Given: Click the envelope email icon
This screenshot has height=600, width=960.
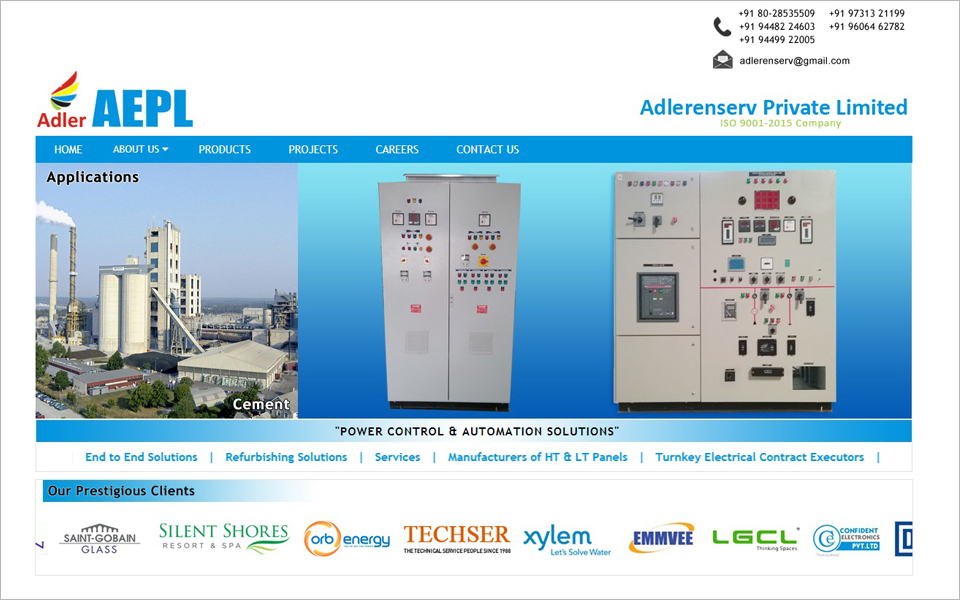Looking at the screenshot, I should point(722,59).
